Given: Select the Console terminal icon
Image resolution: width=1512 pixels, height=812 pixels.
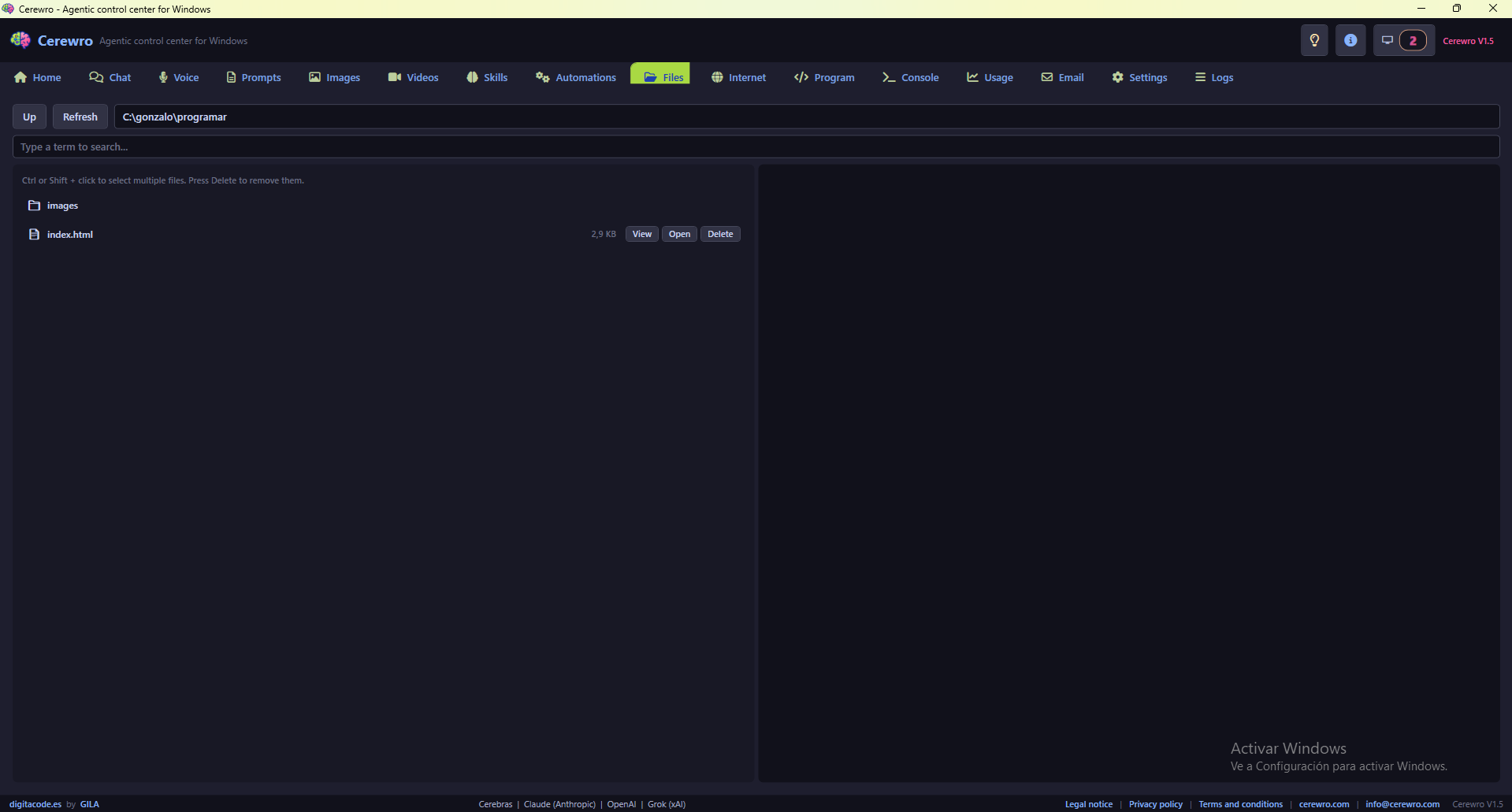Looking at the screenshot, I should (888, 76).
